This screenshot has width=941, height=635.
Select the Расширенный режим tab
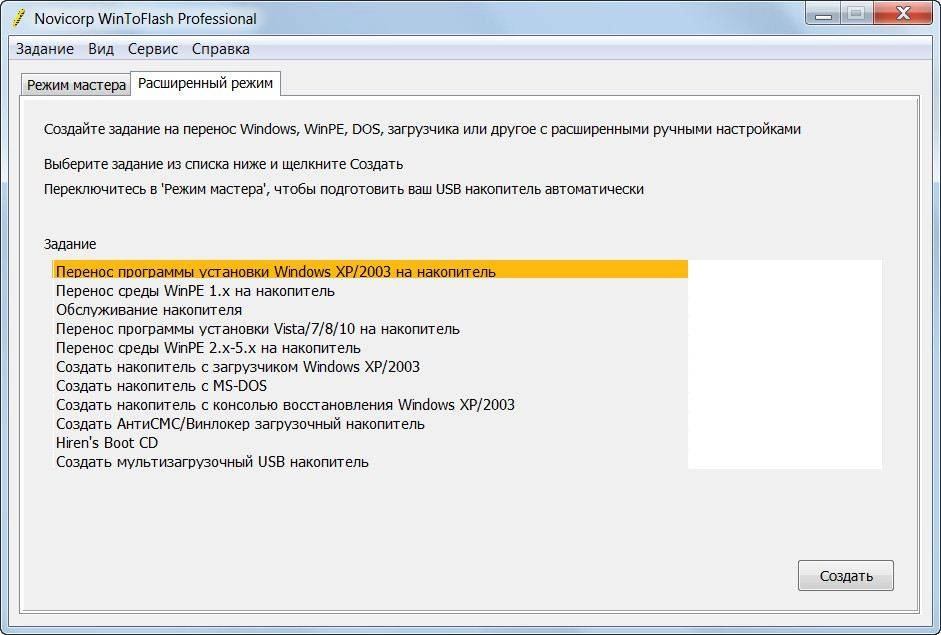(x=205, y=83)
